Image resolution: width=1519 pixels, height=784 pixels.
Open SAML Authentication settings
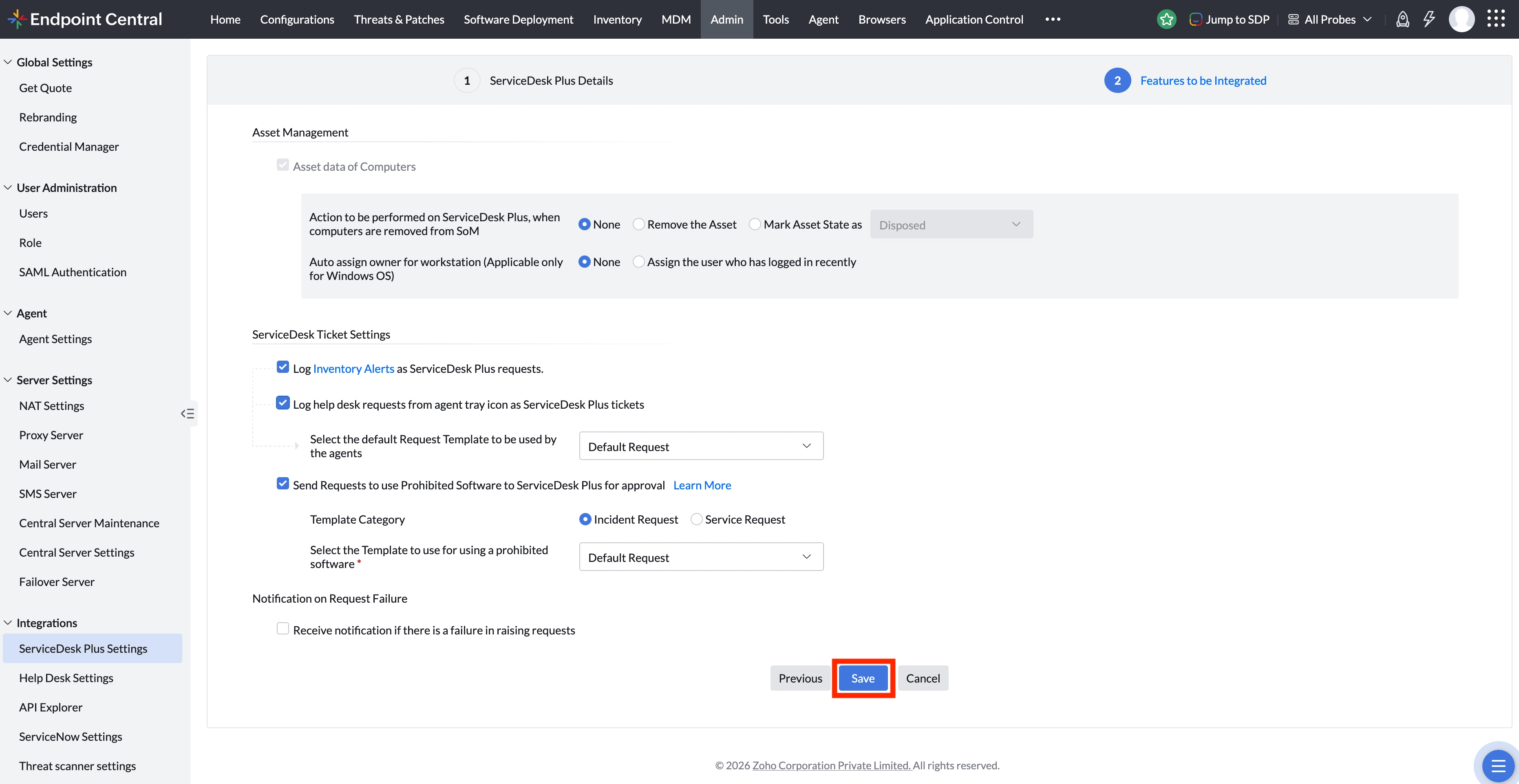coord(73,272)
